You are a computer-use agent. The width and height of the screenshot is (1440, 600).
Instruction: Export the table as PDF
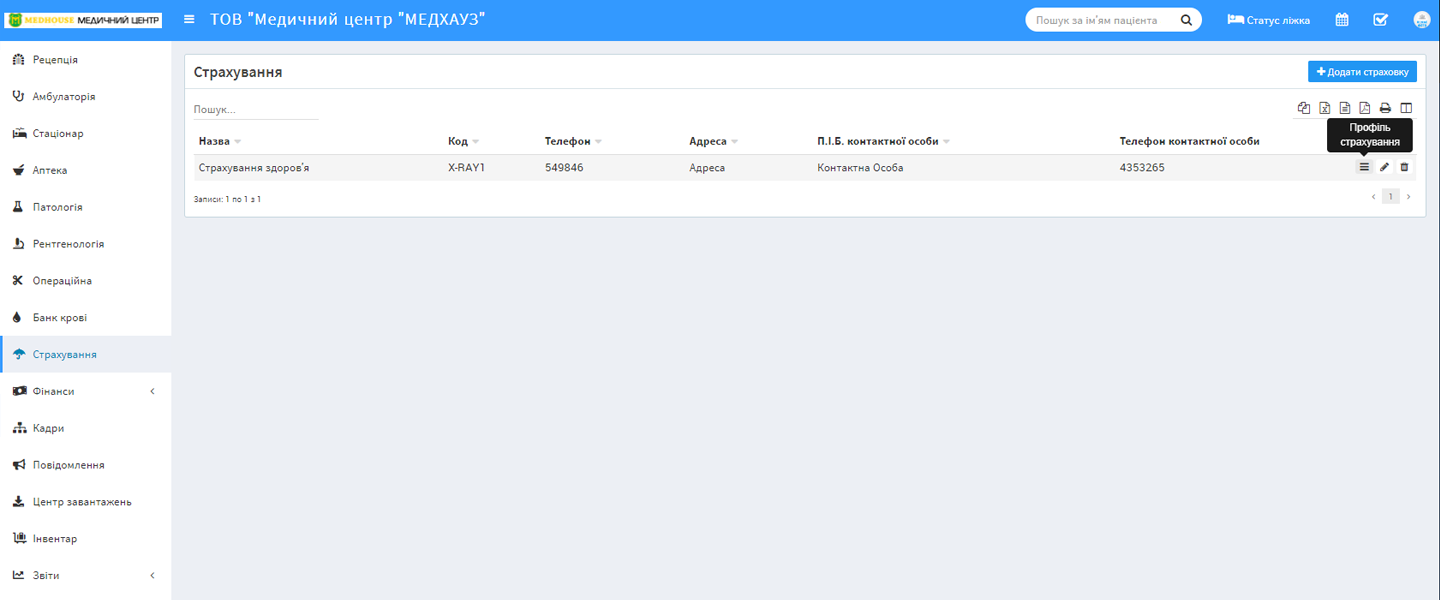pyautogui.click(x=1365, y=108)
